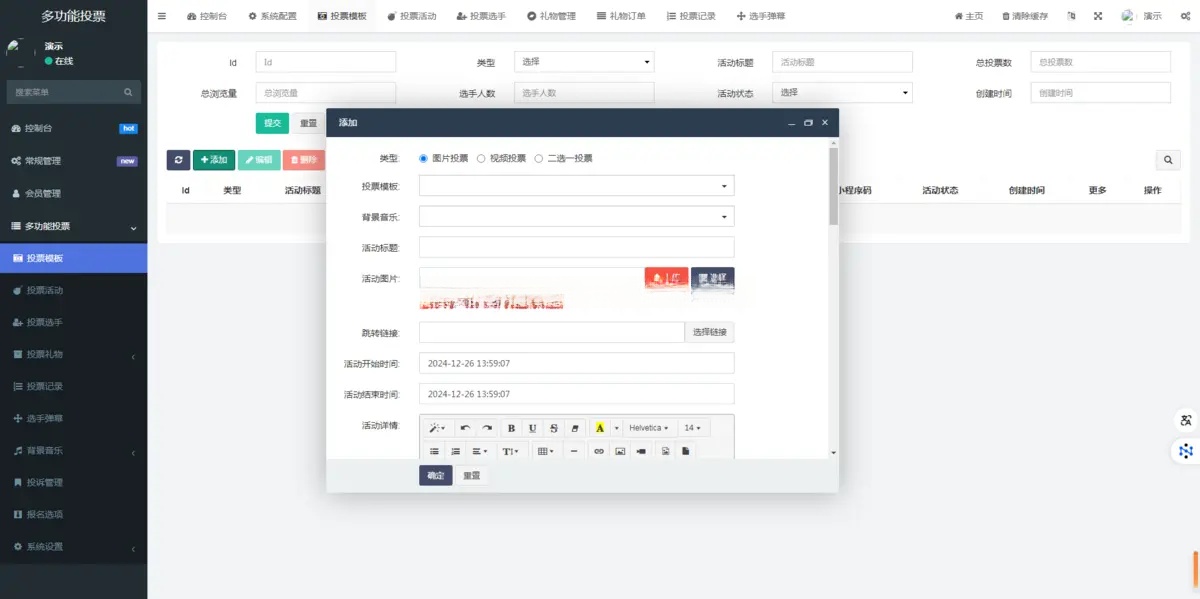Viewport: 1200px width, 599px height.
Task: Click the 活动标题 field in the dialog
Action: (x=576, y=248)
